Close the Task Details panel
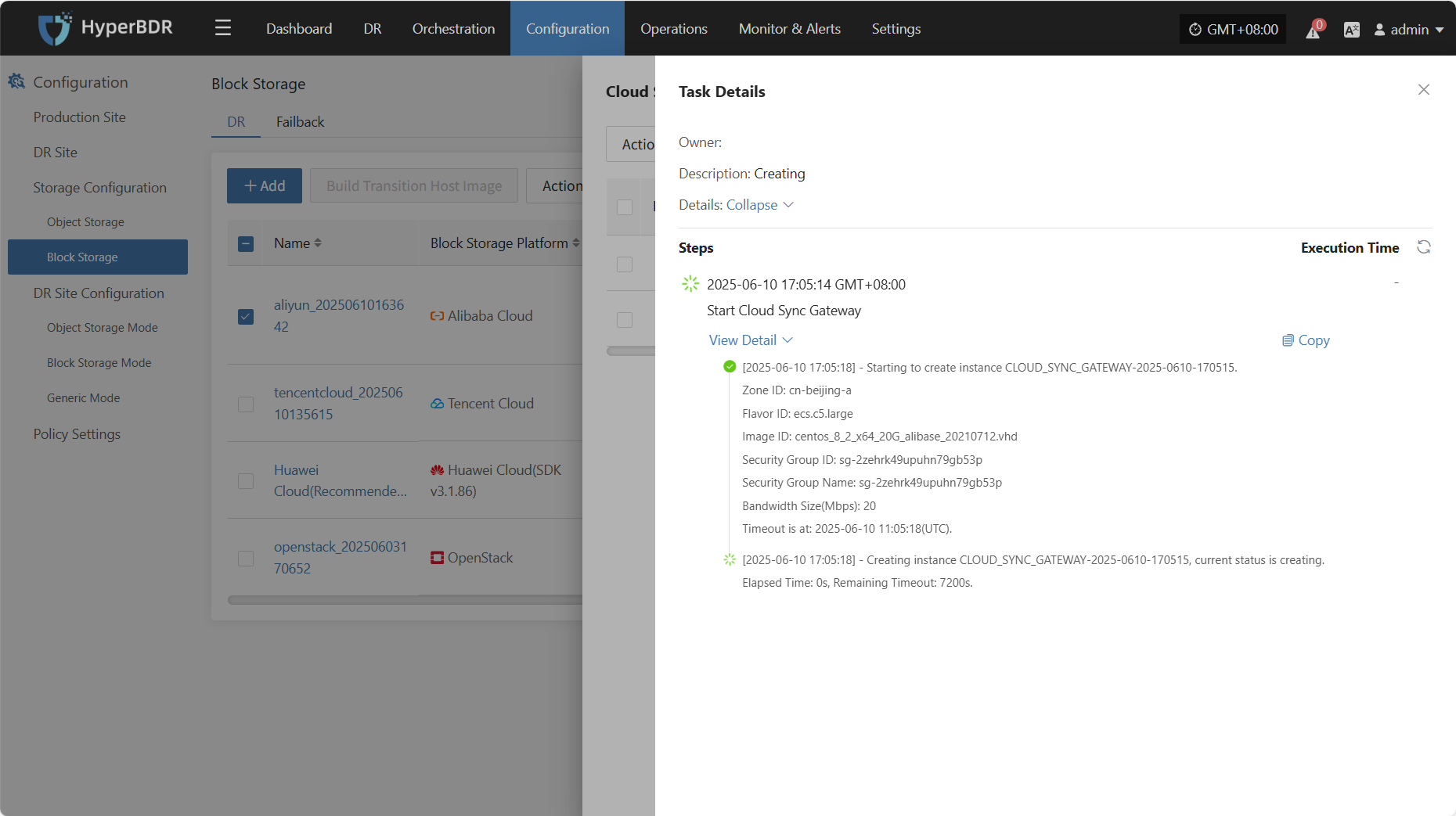This screenshot has width=1456, height=816. [1424, 90]
